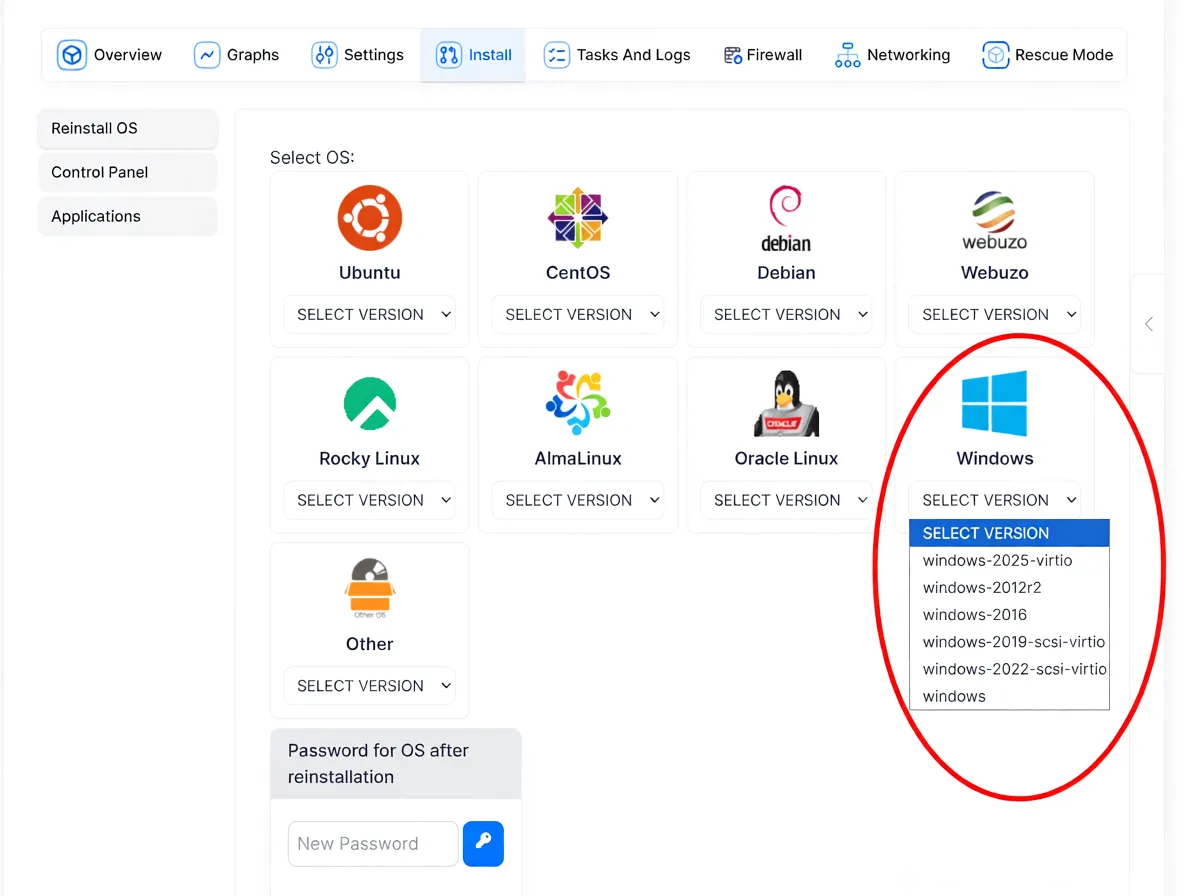Click the password key icon button
The width and height of the screenshot is (1184, 896).
pyautogui.click(x=483, y=844)
